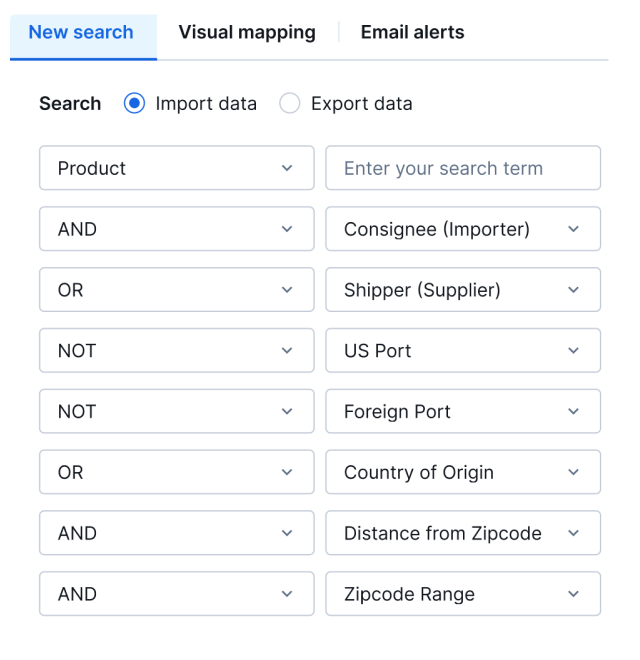The image size is (640, 660).
Task: Expand the Consignee (Importer) dropdown
Action: point(463,229)
